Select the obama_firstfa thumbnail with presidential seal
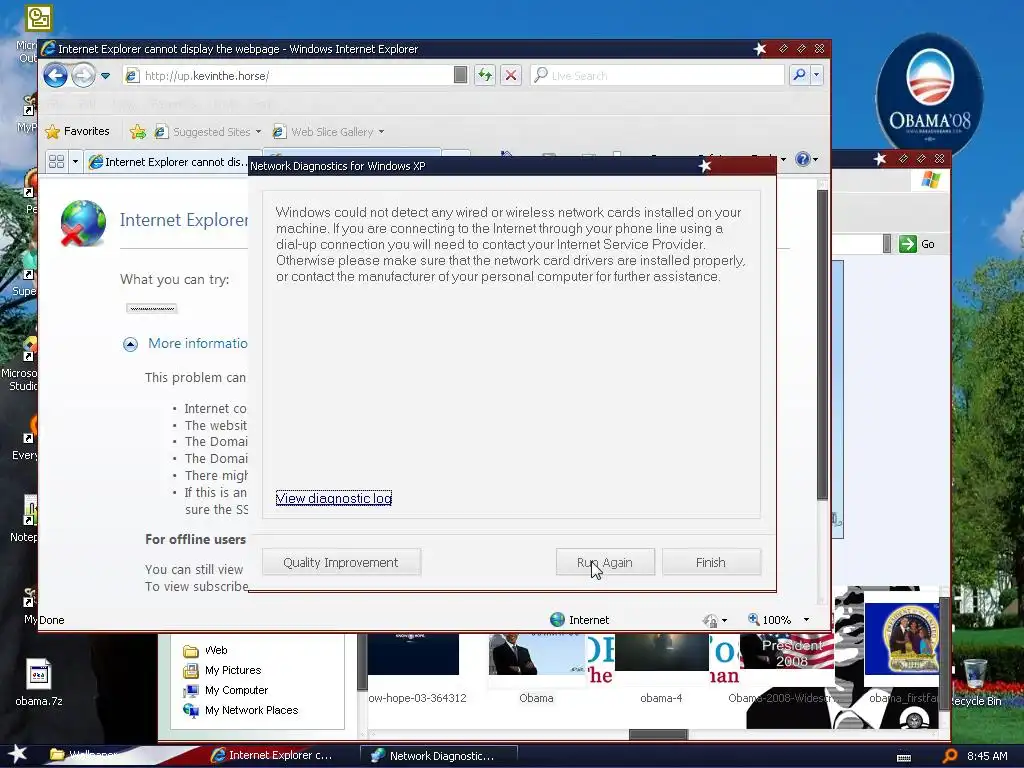 [902, 639]
